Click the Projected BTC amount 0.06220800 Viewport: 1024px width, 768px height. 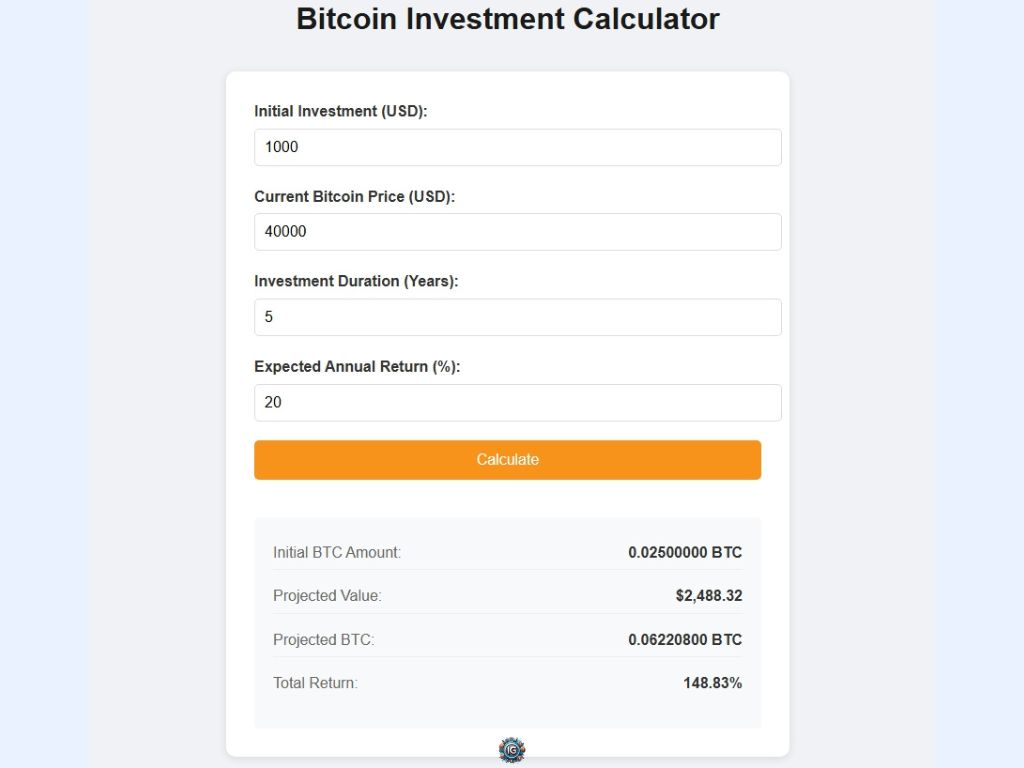coord(686,639)
